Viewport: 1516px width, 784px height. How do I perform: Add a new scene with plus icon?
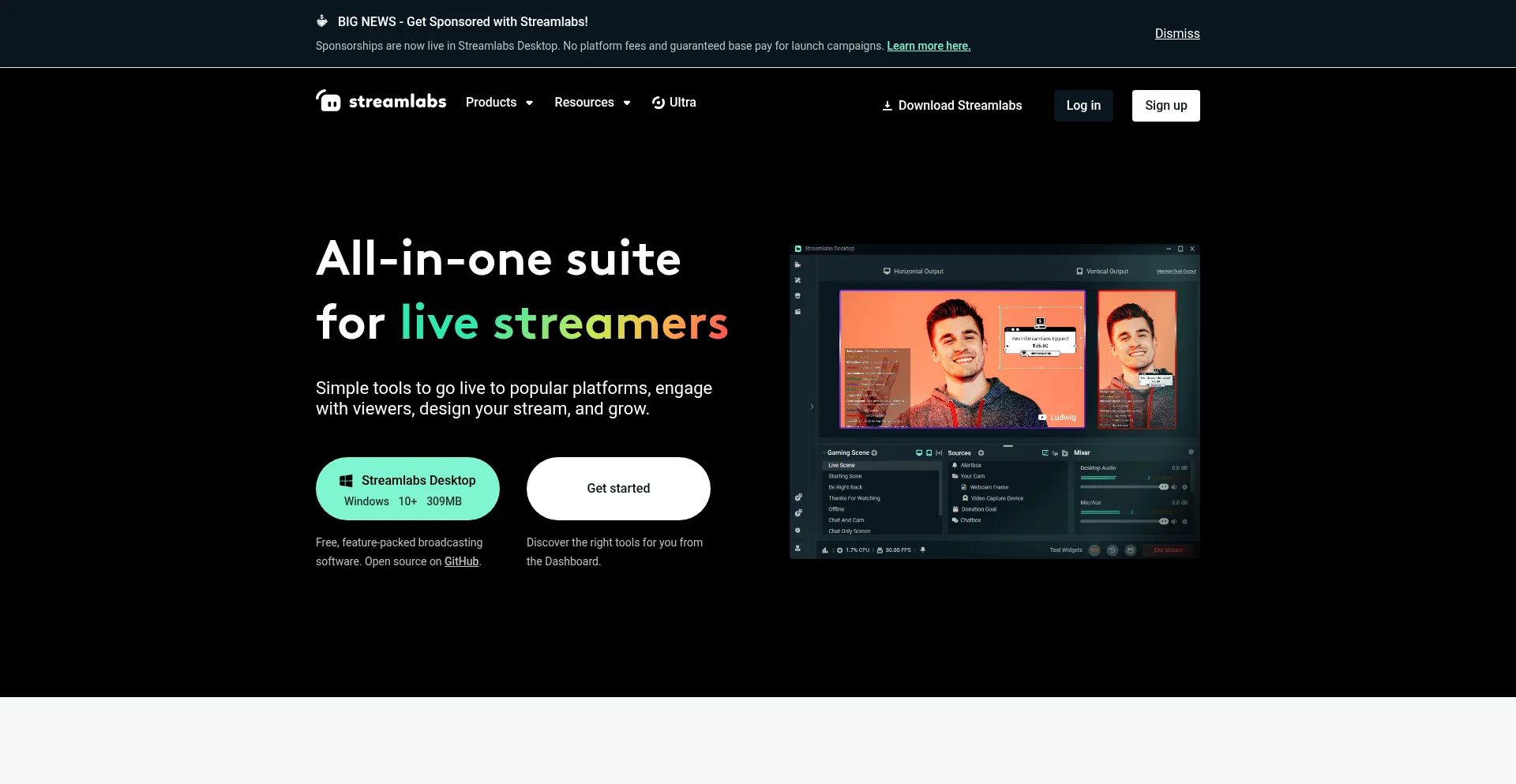pyautogui.click(x=874, y=453)
